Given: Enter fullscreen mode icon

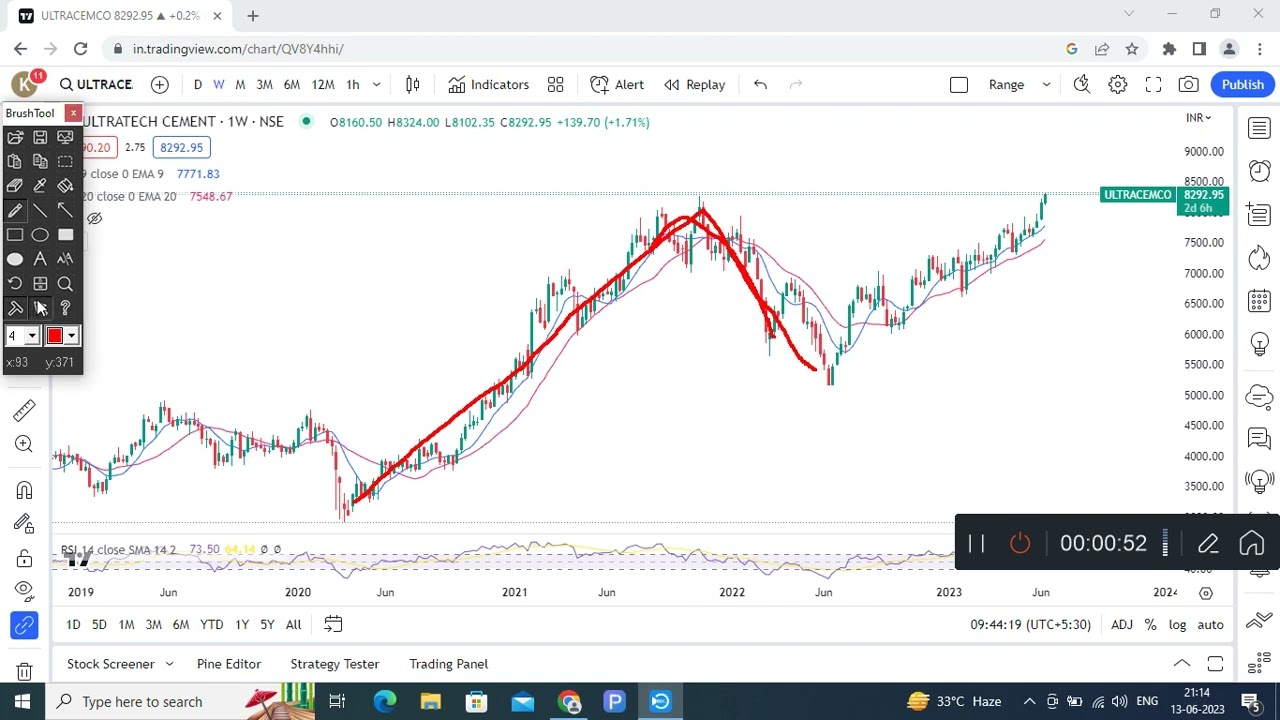Looking at the screenshot, I should click(1153, 85).
